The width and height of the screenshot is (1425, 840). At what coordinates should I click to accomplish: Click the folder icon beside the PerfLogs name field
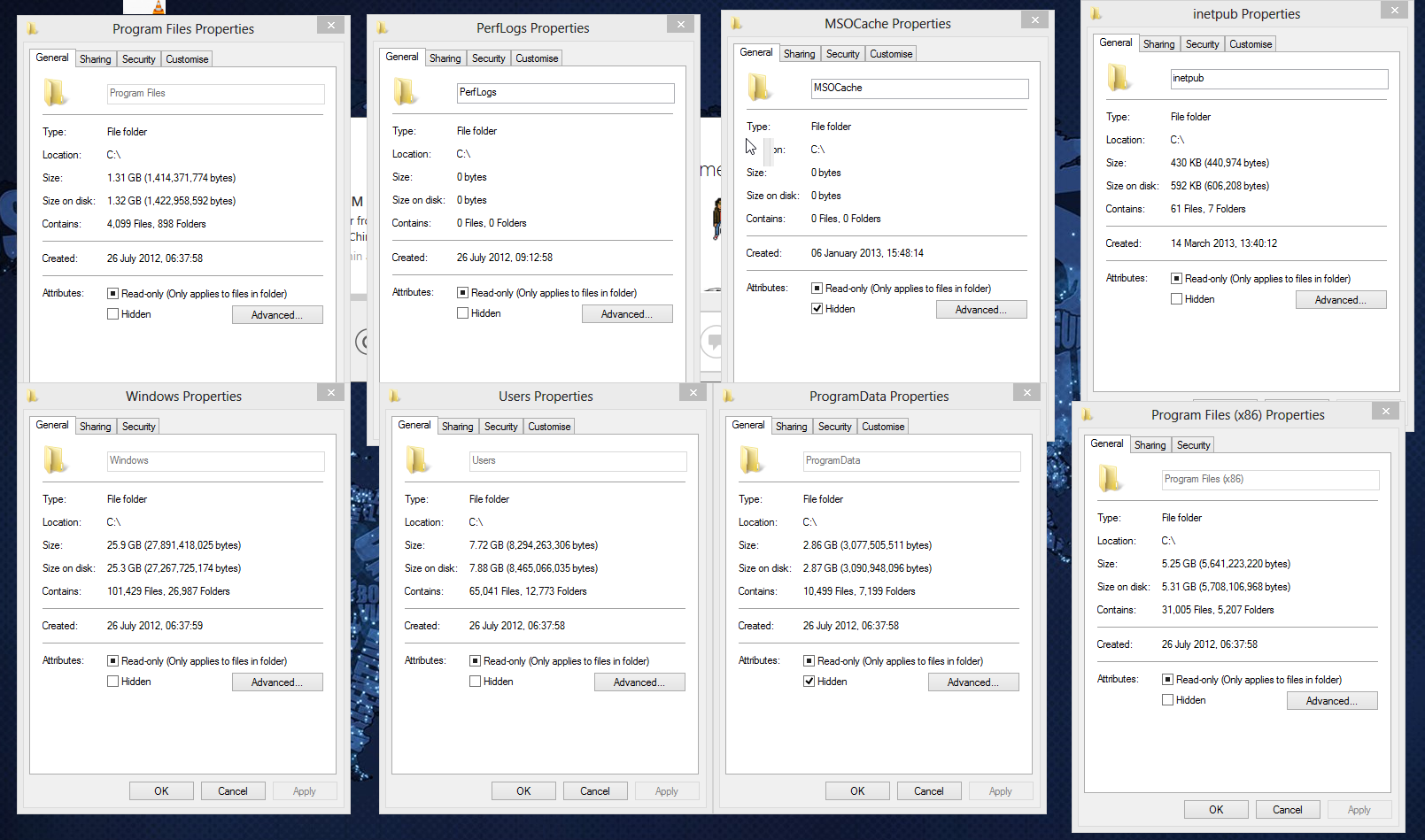point(405,92)
